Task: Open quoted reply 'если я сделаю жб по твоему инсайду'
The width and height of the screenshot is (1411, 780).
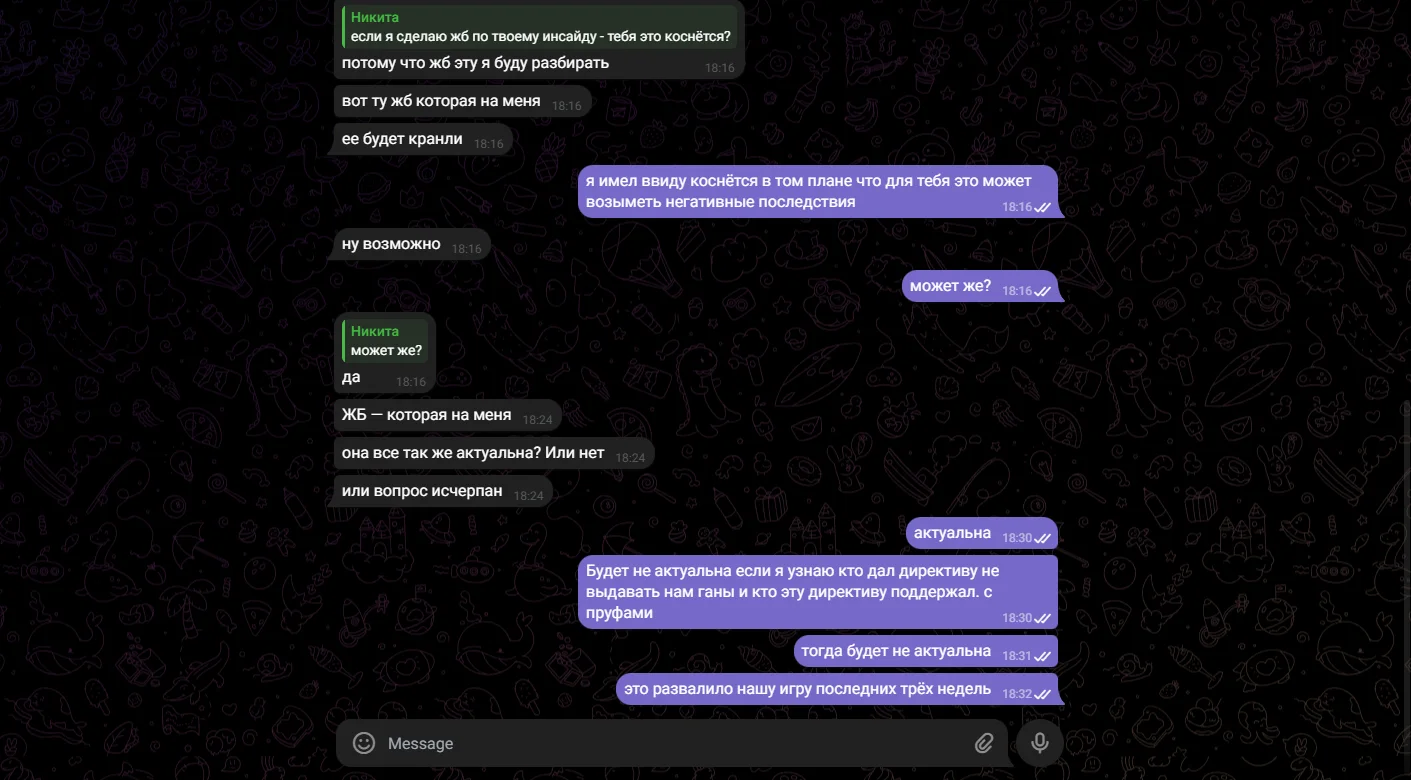Action: tap(540, 27)
